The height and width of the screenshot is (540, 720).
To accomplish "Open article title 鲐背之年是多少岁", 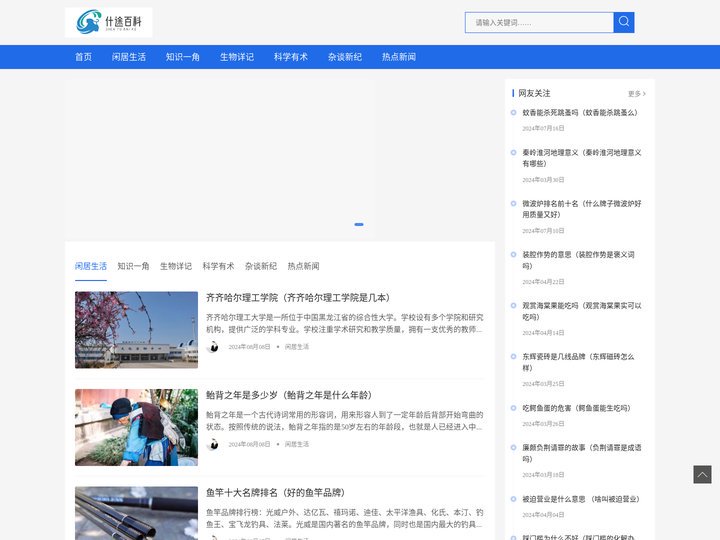I will 289,395.
